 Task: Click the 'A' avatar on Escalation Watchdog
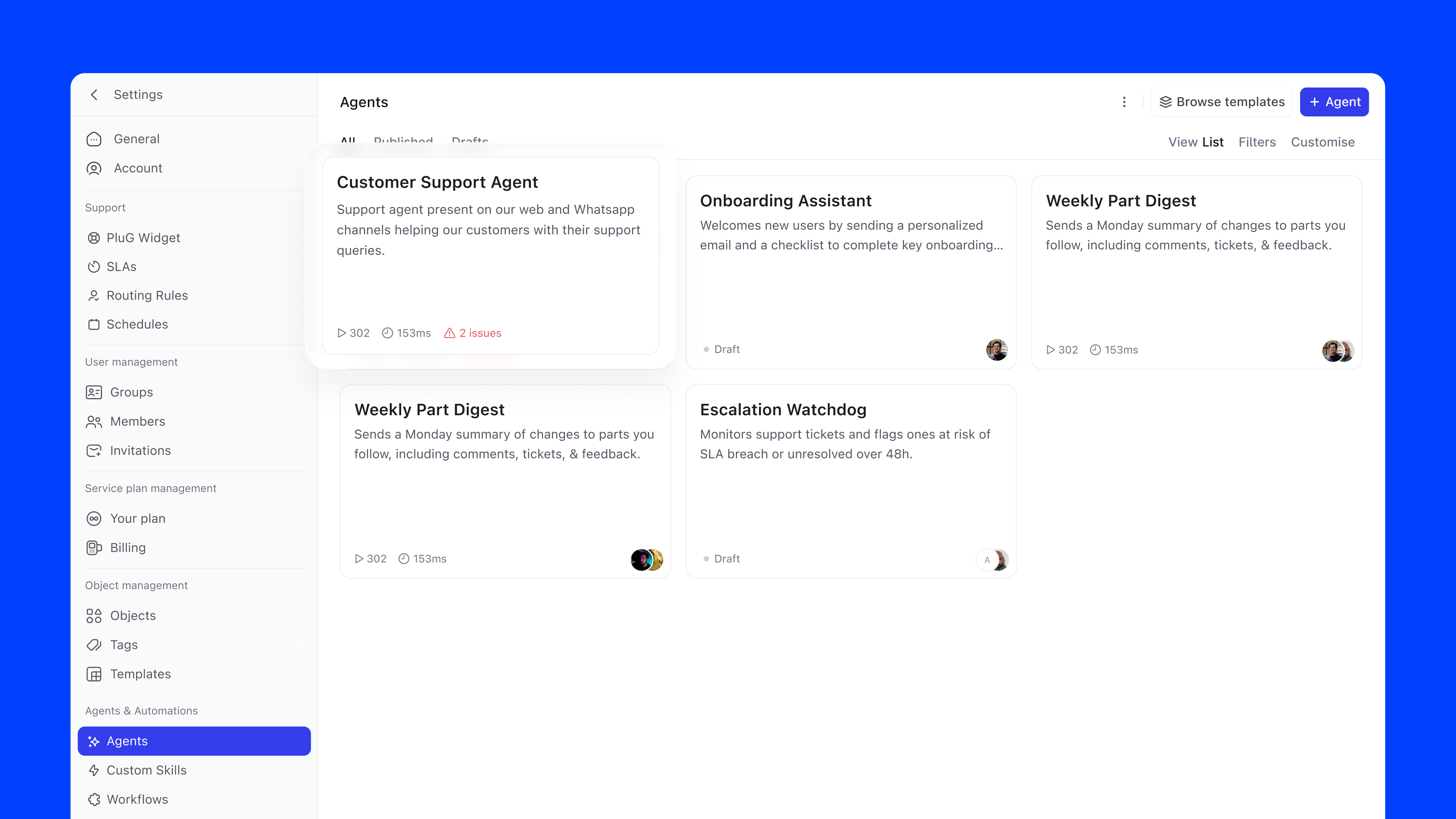987,560
